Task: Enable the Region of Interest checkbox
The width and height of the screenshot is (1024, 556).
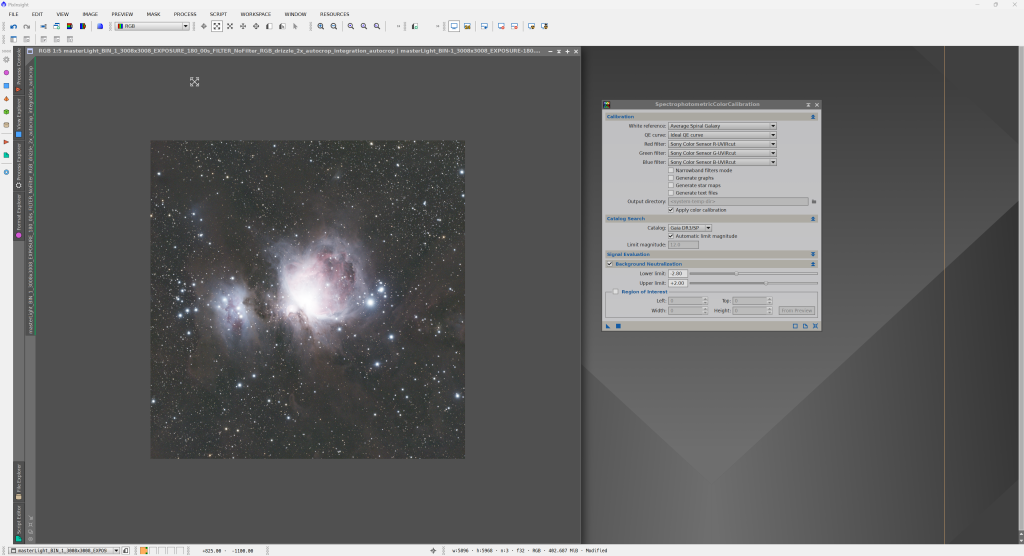Action: click(616, 291)
